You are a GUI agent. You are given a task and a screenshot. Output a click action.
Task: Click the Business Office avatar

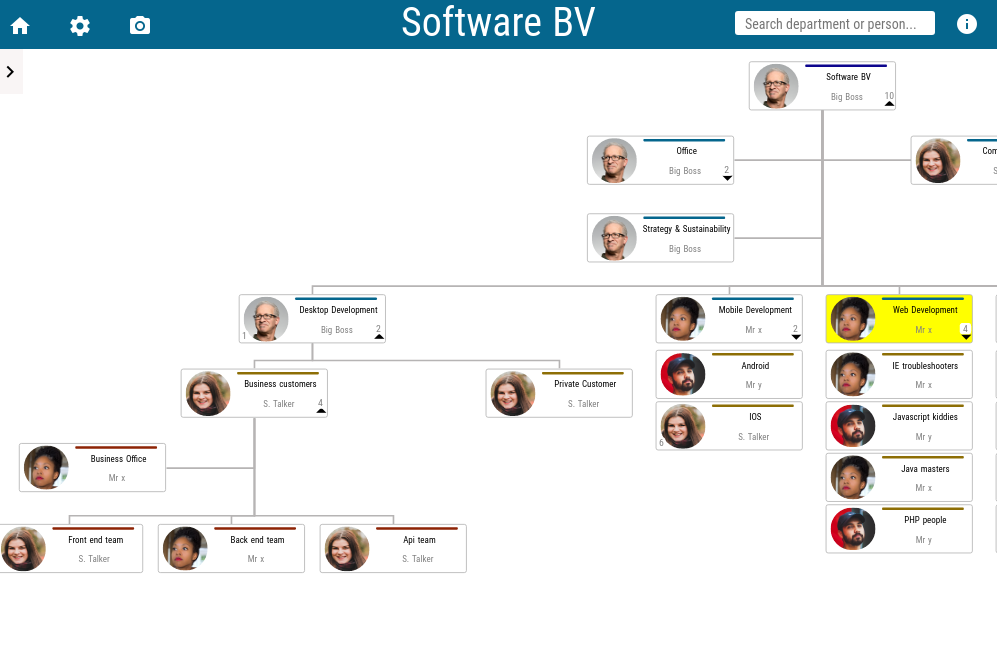(x=46, y=468)
